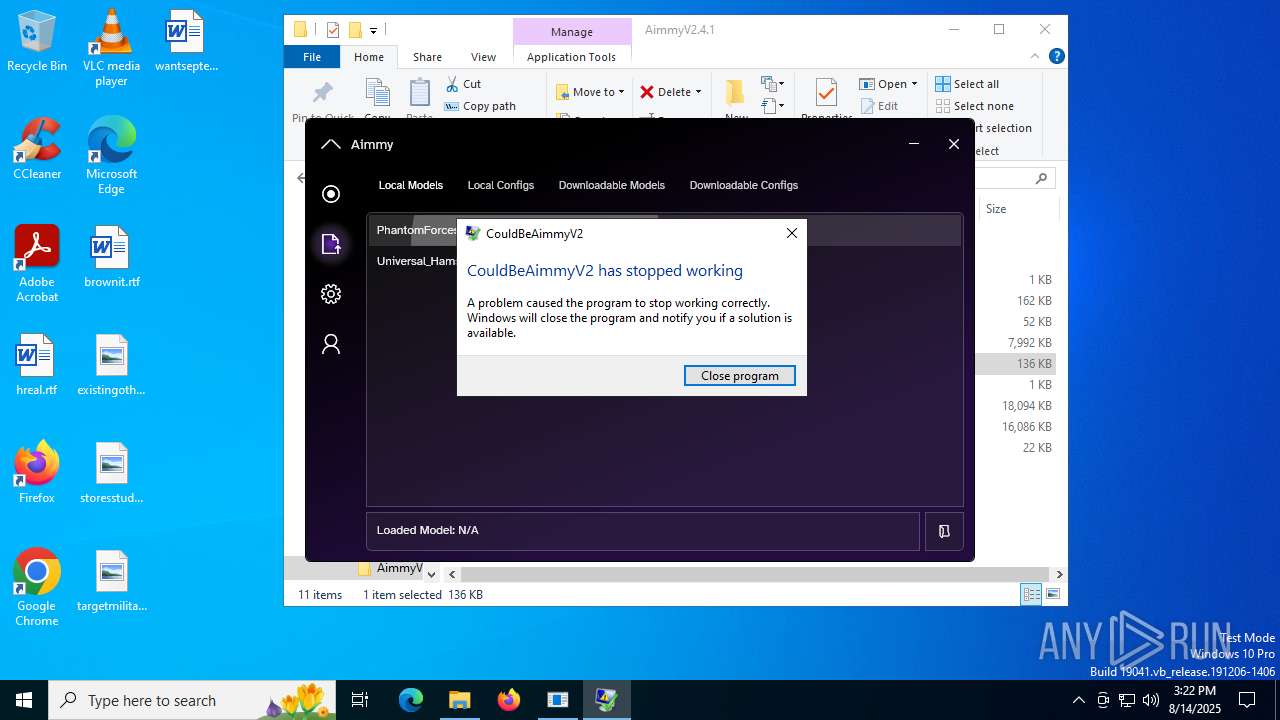Viewport: 1280px width, 720px height.
Task: Click Select none in Explorer ribbon
Action: click(975, 106)
